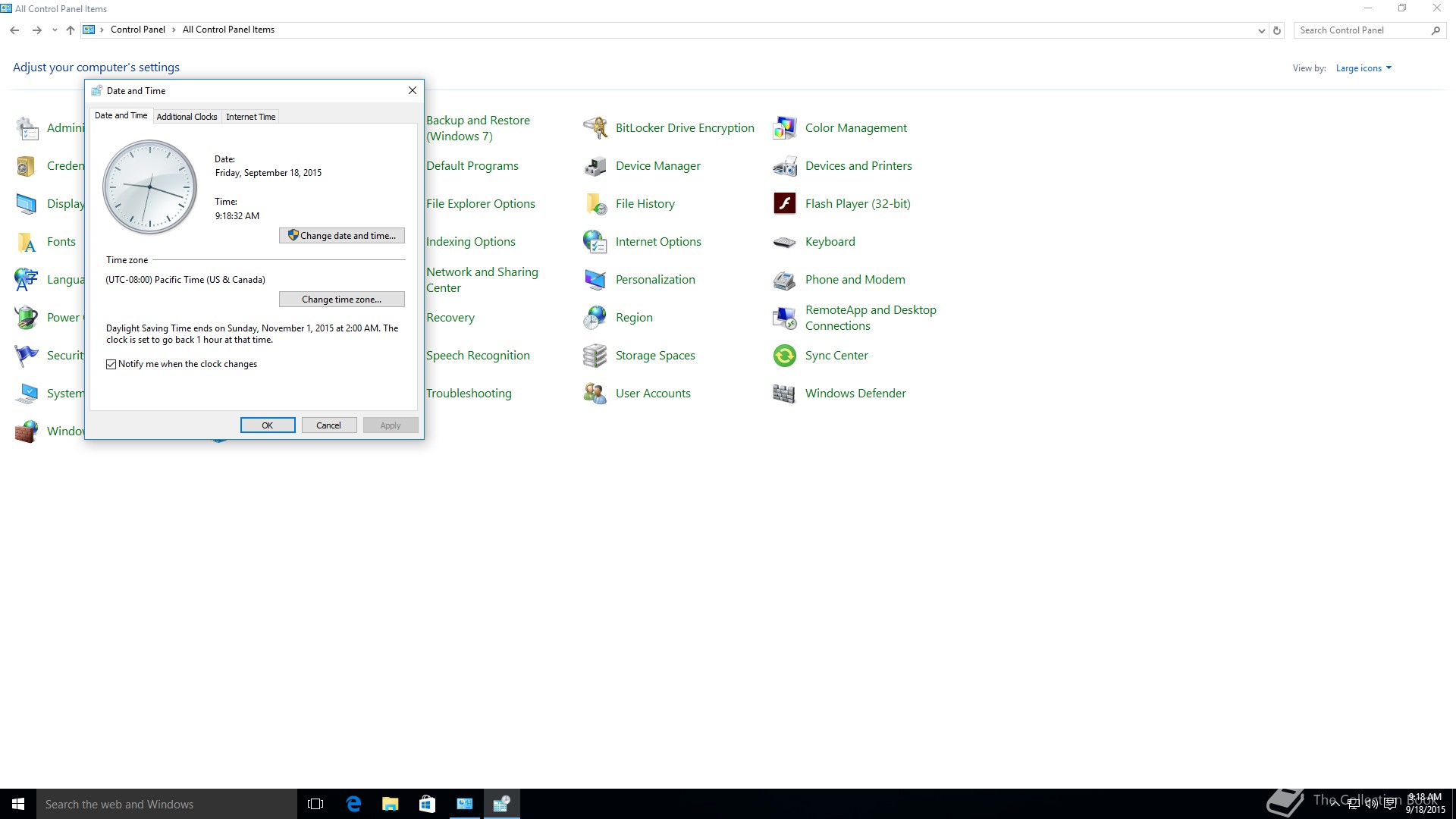Click the Flash Player (32-bit) icon
The height and width of the screenshot is (819, 1456).
784,204
